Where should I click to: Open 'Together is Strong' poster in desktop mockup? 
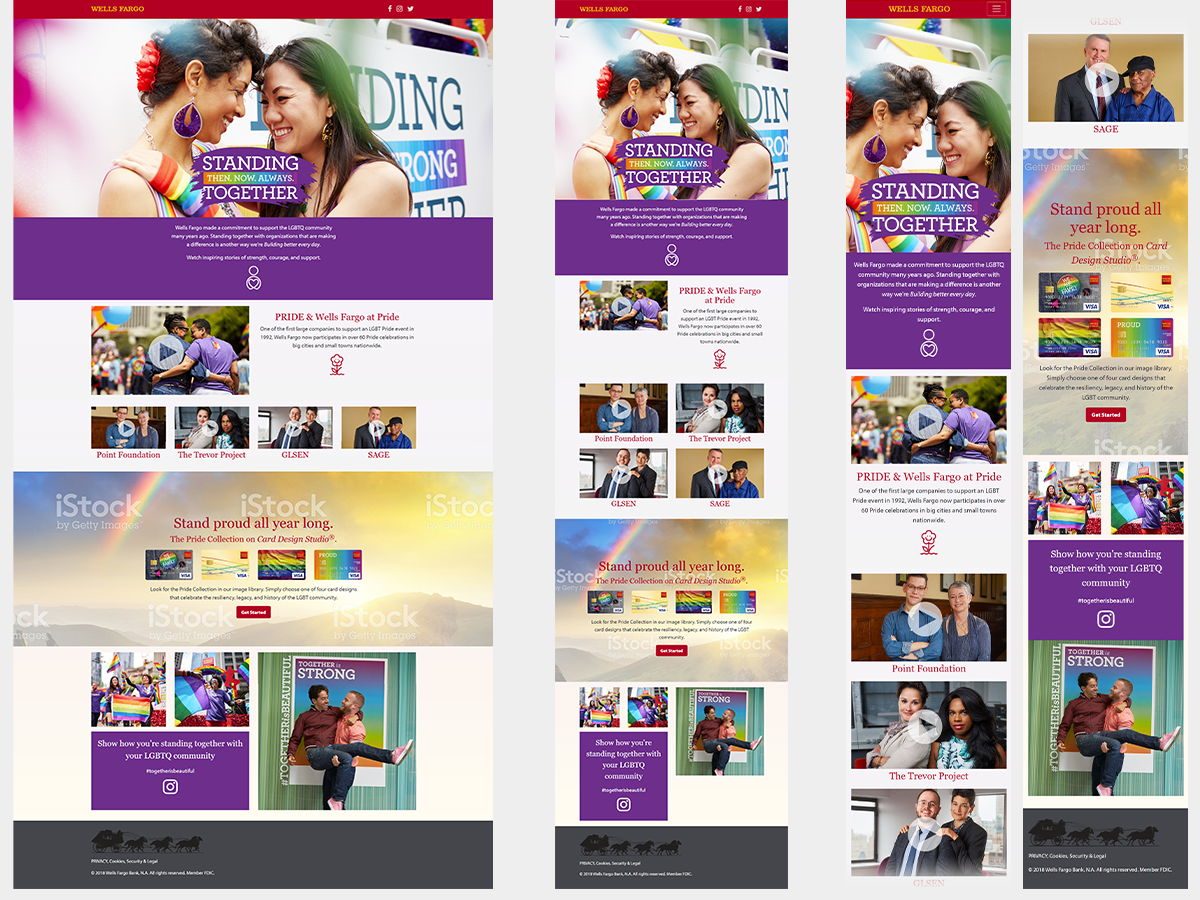pyautogui.click(x=337, y=731)
